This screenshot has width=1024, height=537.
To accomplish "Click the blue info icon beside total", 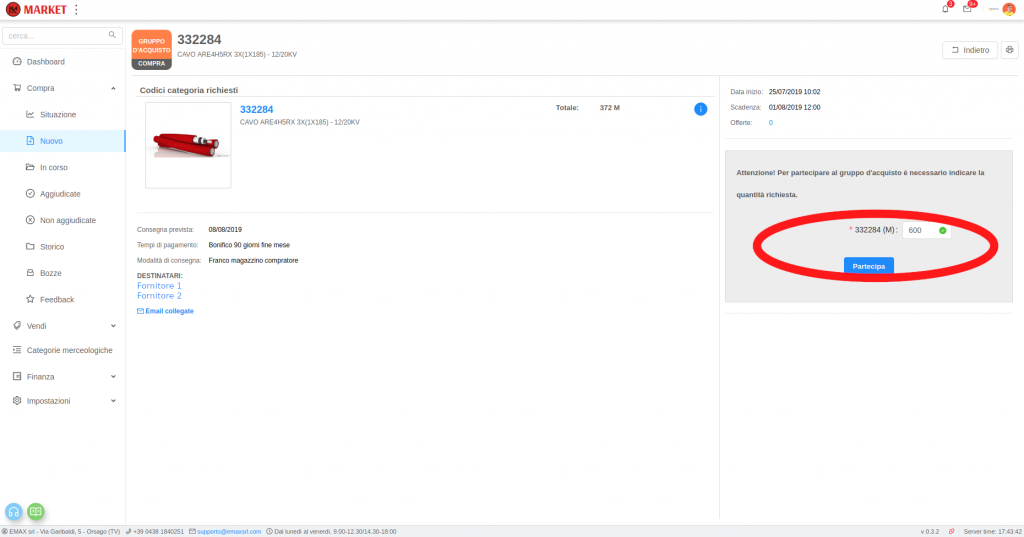I will point(701,109).
